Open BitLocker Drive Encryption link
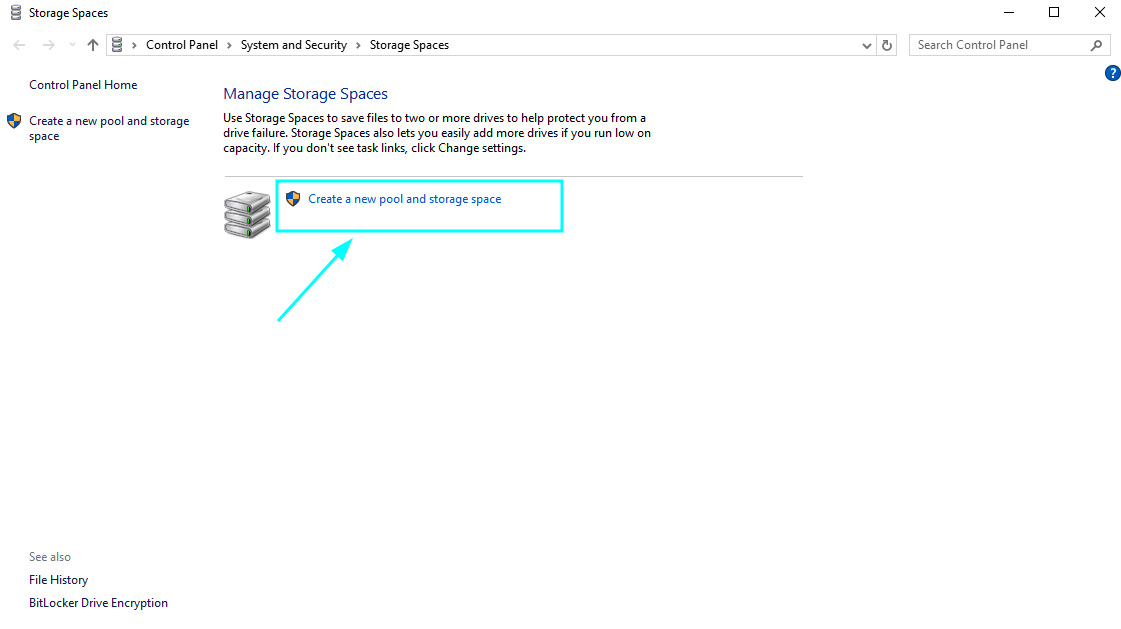The image size is (1121, 629). coord(98,603)
